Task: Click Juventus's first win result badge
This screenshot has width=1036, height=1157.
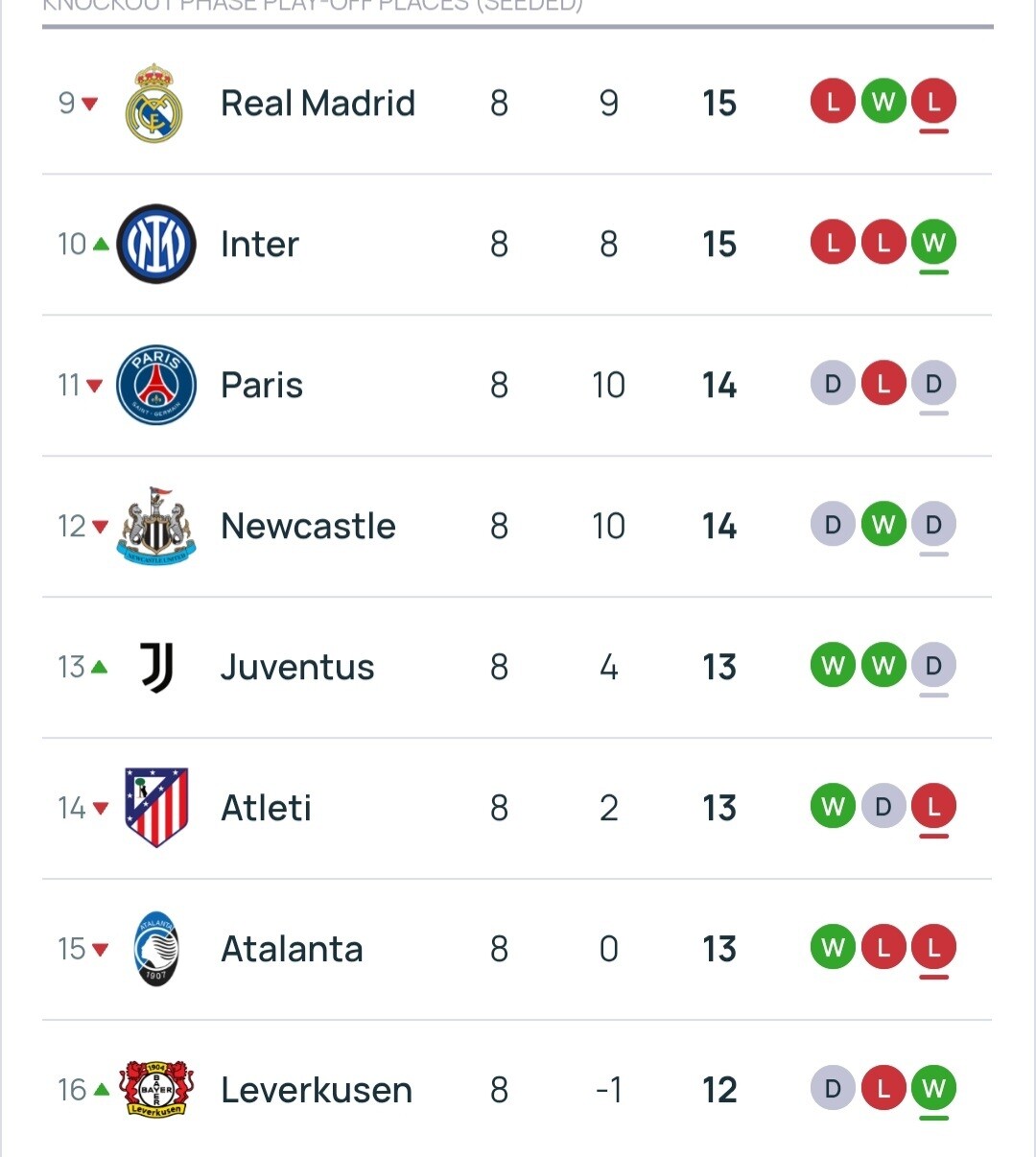Action: (833, 666)
